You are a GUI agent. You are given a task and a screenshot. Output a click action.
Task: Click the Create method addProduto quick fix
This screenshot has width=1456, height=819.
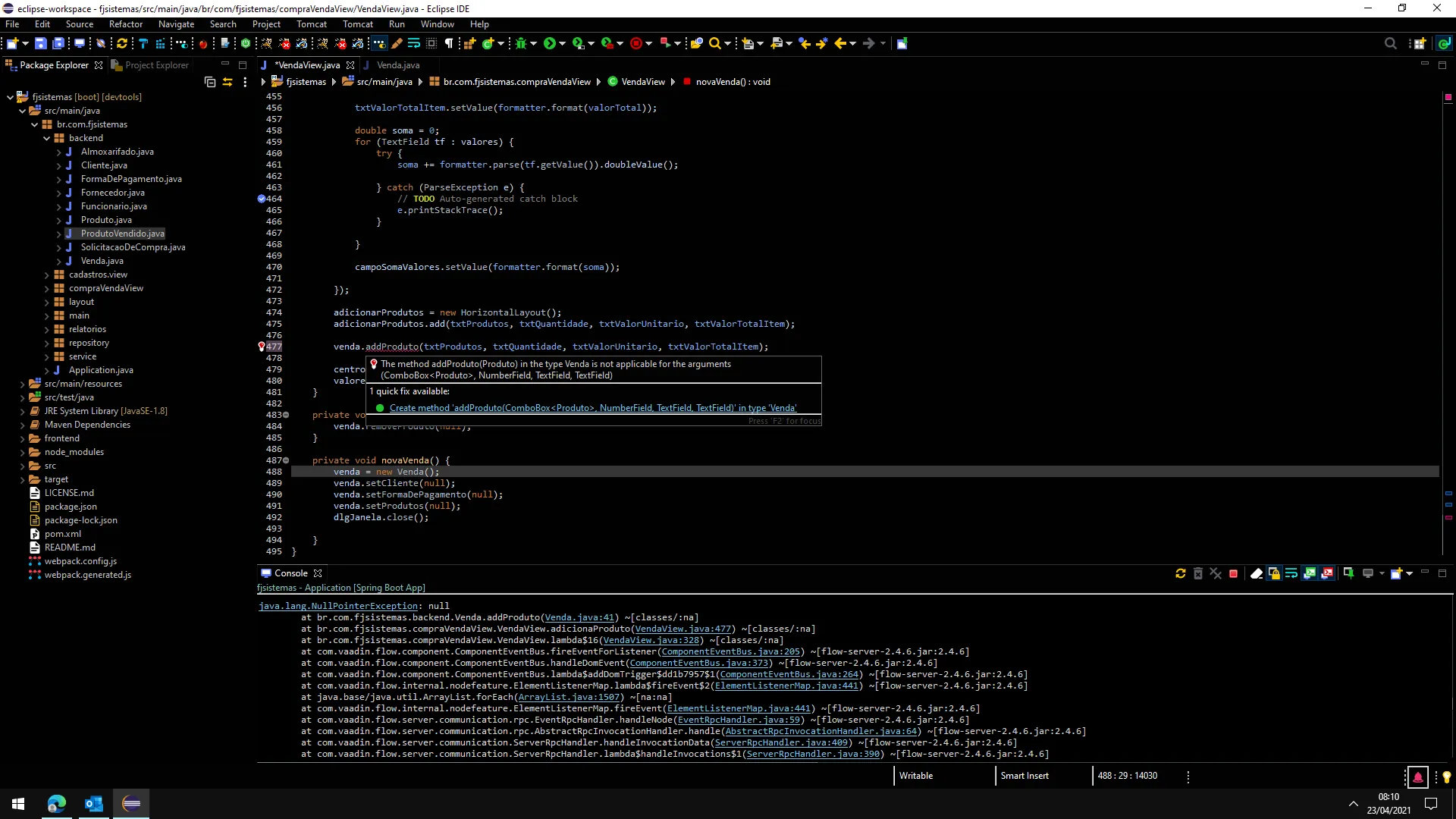592,408
